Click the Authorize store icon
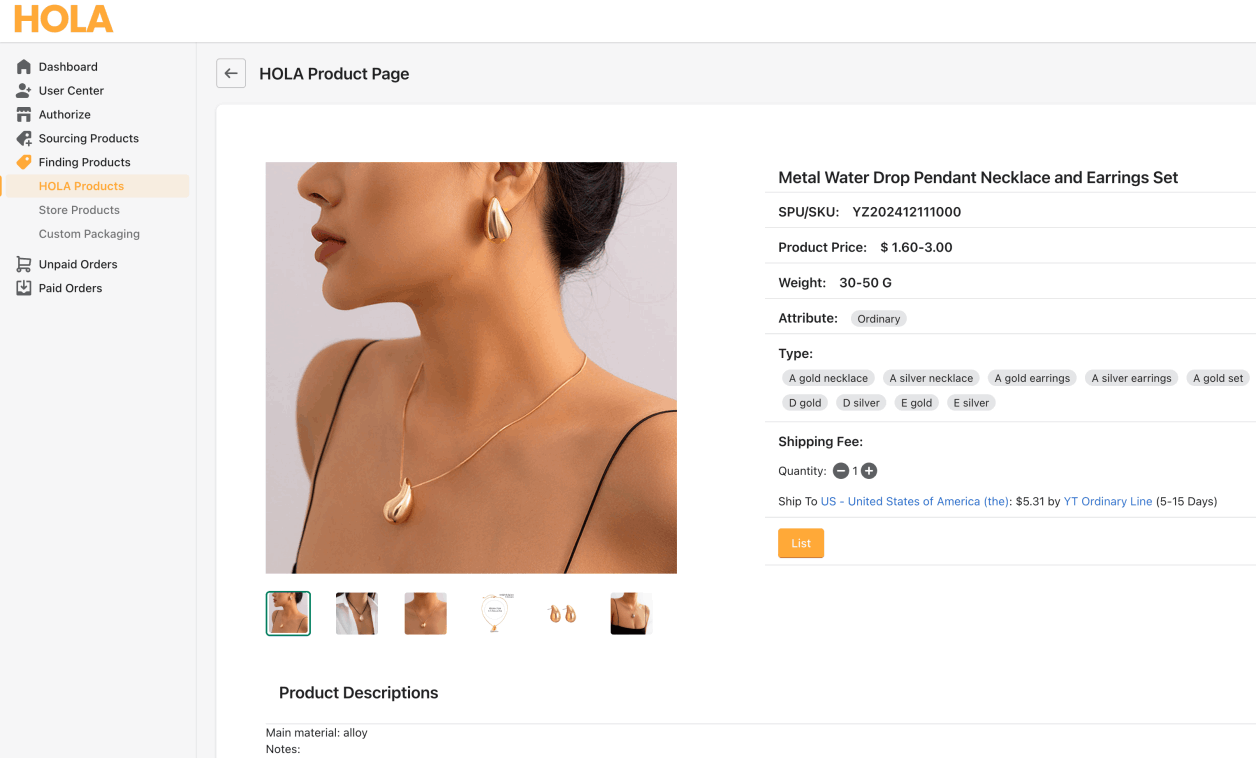The image size is (1256, 758). click(x=24, y=115)
